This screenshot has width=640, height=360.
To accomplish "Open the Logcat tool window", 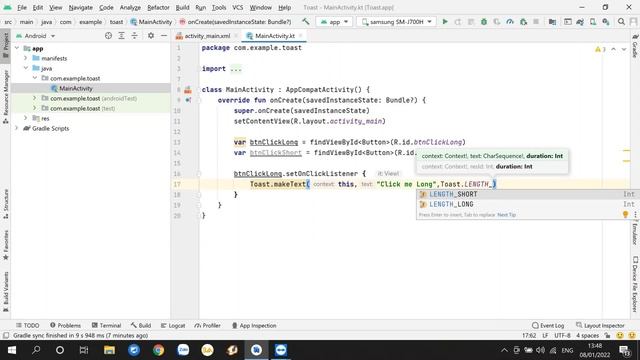I will 173,325.
